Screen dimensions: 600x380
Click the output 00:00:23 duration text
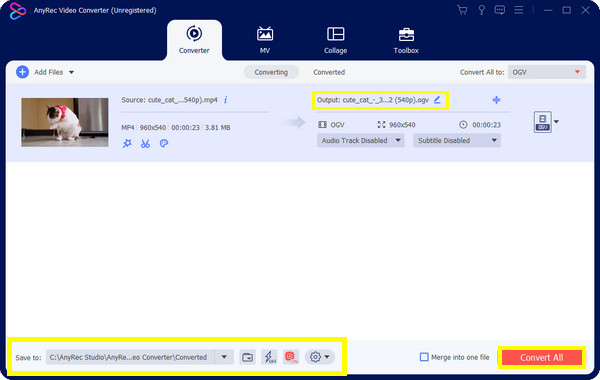pyautogui.click(x=486, y=125)
